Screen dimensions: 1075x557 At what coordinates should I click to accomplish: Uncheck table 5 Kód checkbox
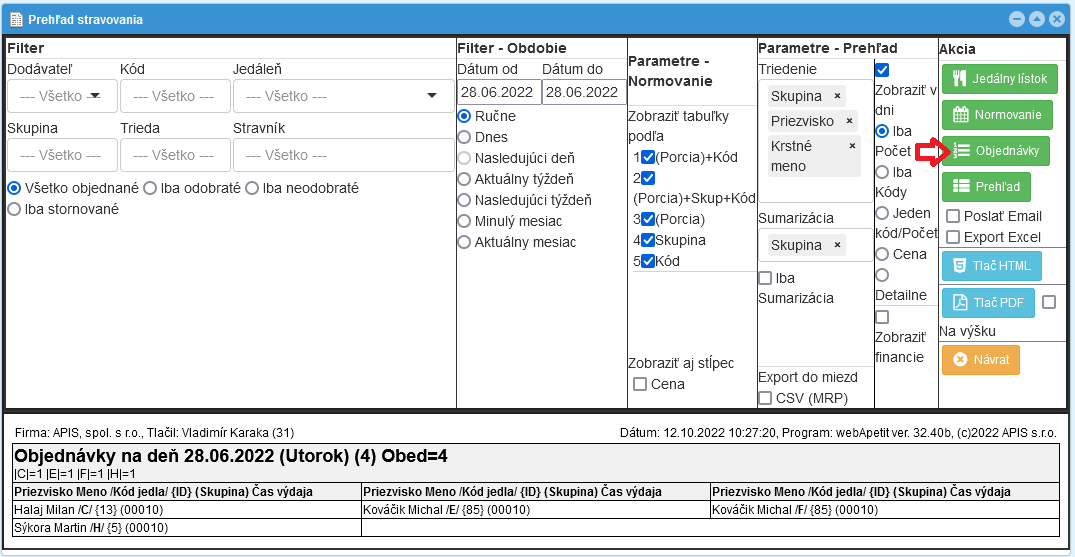coord(647,261)
